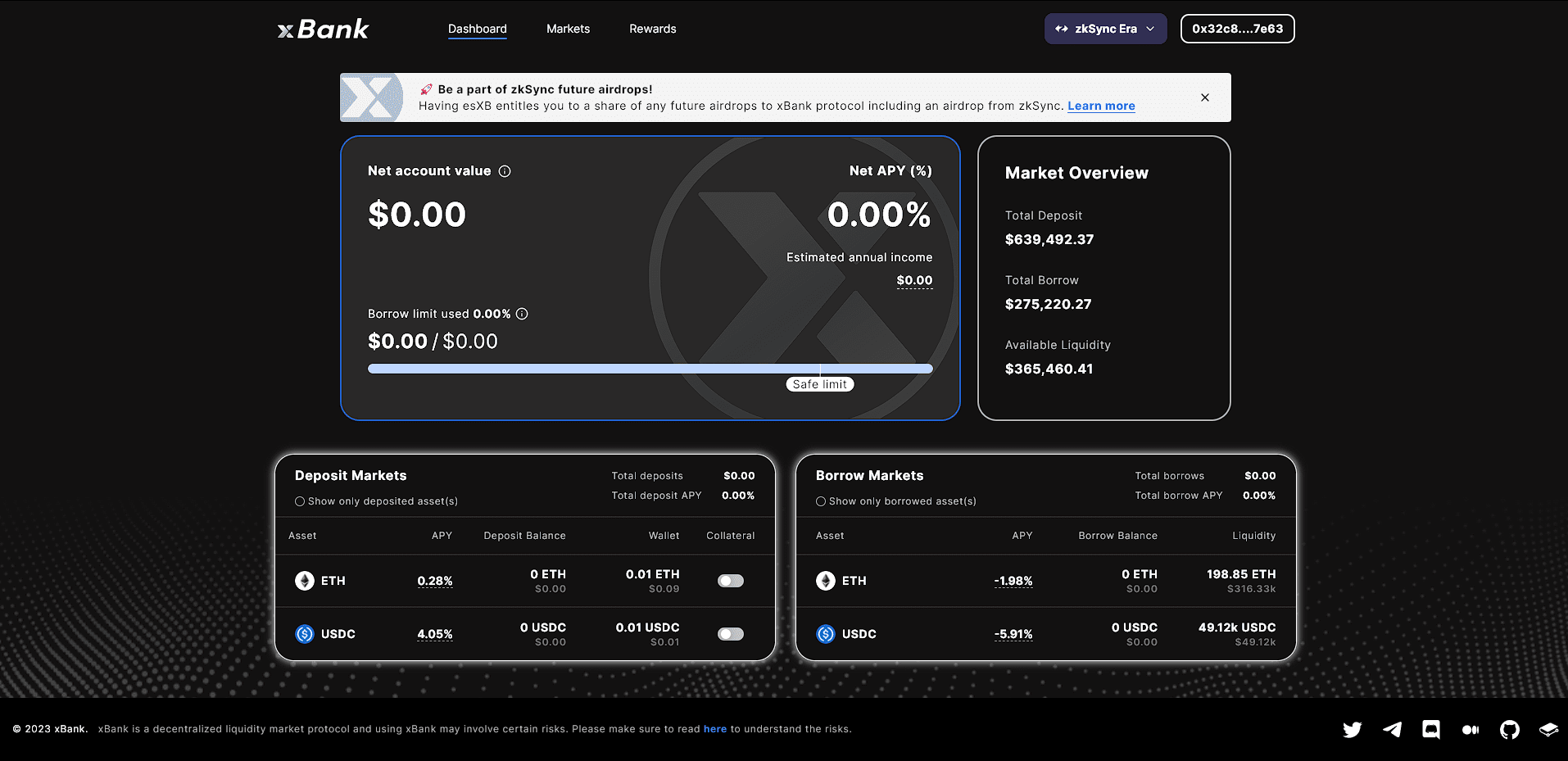This screenshot has height=761, width=1568.
Task: Open the GitBook docs icon in the footer
Action: pos(1548,729)
